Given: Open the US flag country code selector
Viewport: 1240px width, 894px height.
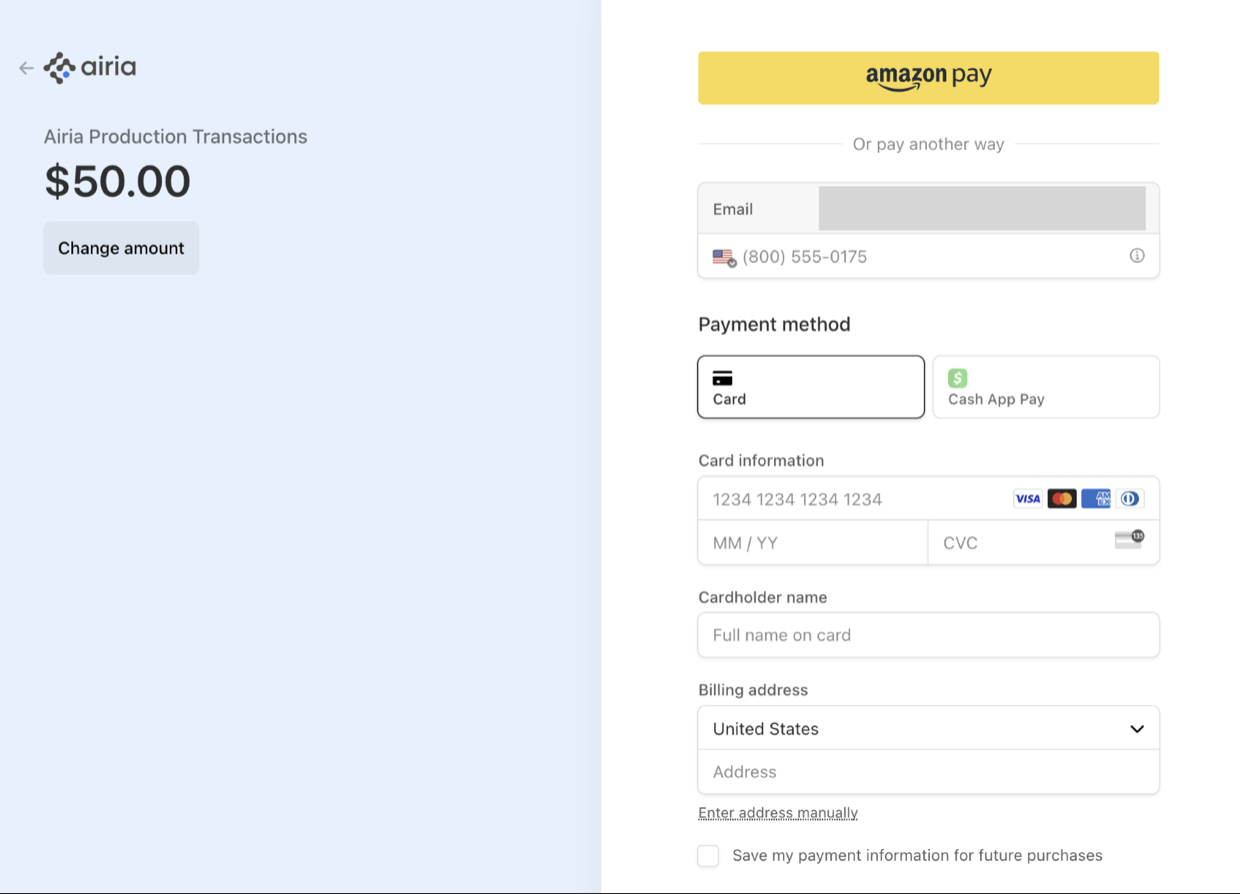Looking at the screenshot, I should [724, 257].
